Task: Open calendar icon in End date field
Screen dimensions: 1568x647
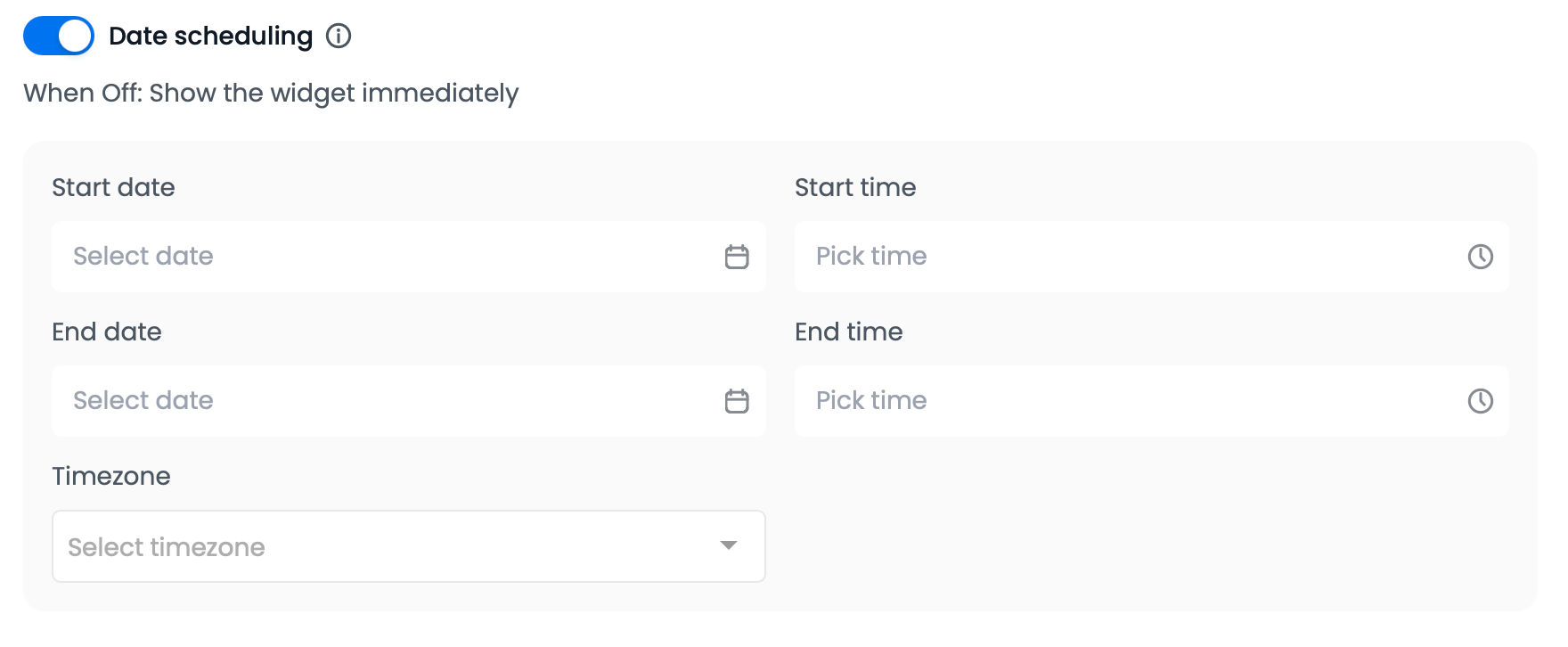Action: (737, 401)
